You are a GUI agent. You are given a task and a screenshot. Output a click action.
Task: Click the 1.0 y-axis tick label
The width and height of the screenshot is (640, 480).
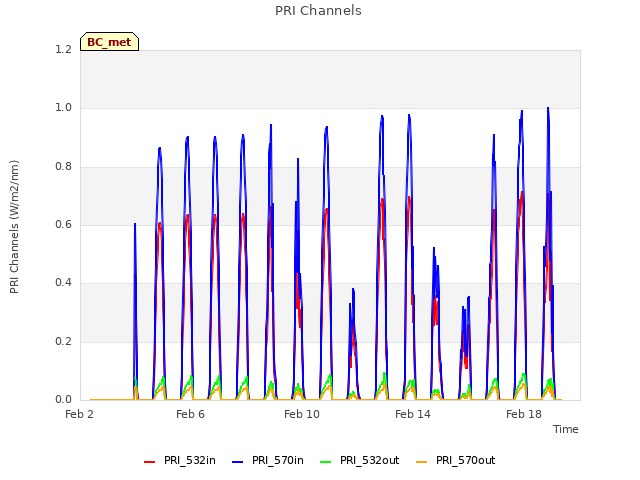coord(63,108)
